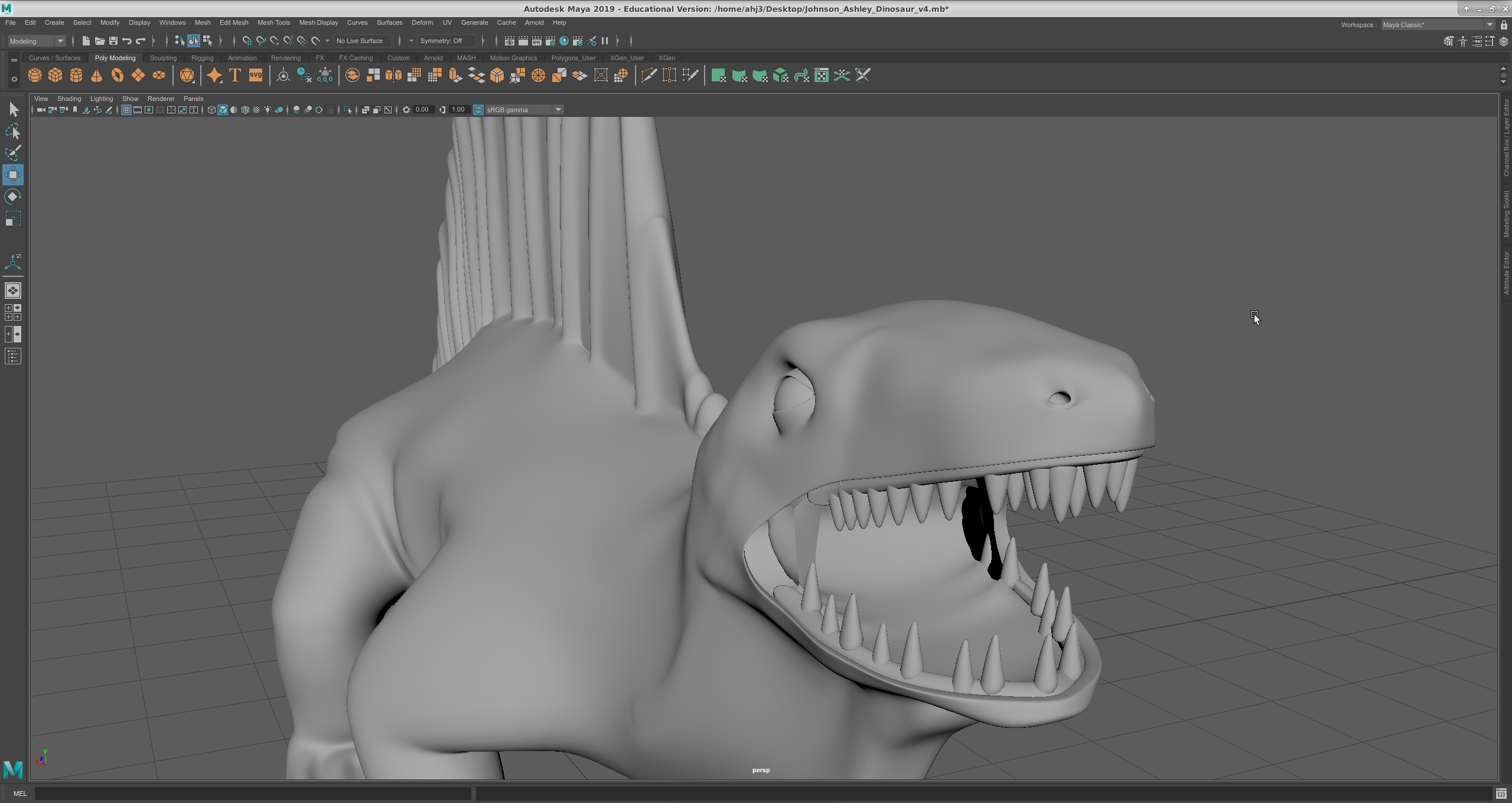Click the Save scene icon

pyautogui.click(x=113, y=41)
